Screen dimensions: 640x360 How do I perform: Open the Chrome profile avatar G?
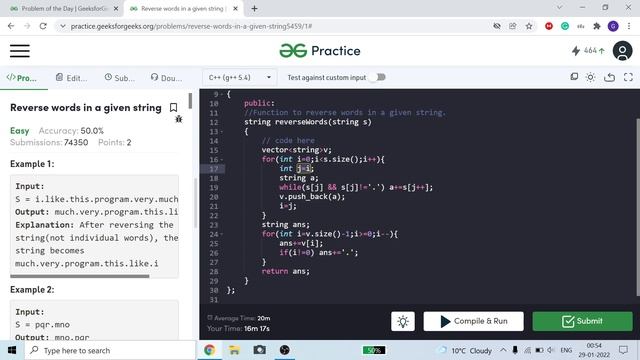613,26
